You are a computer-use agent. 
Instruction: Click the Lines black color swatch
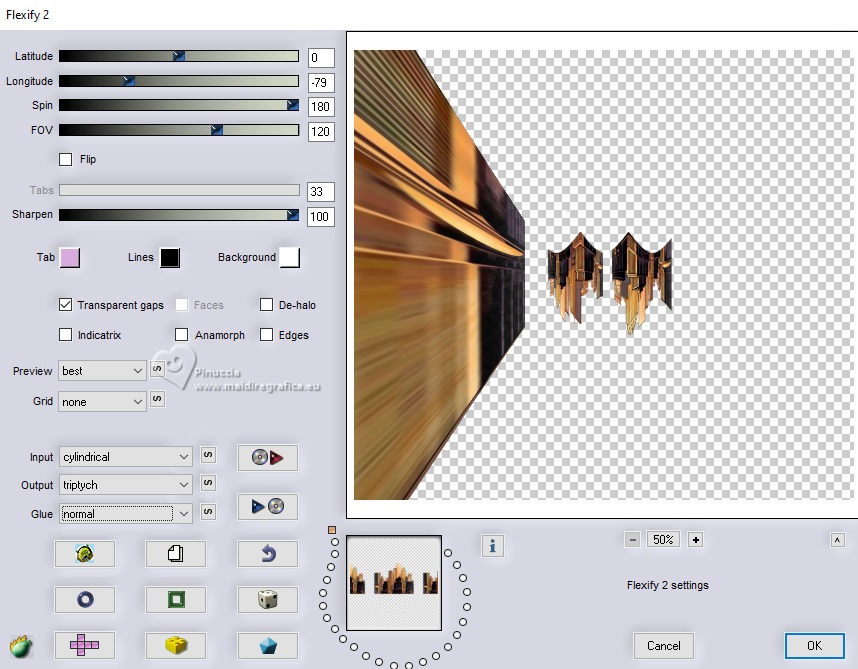[170, 258]
